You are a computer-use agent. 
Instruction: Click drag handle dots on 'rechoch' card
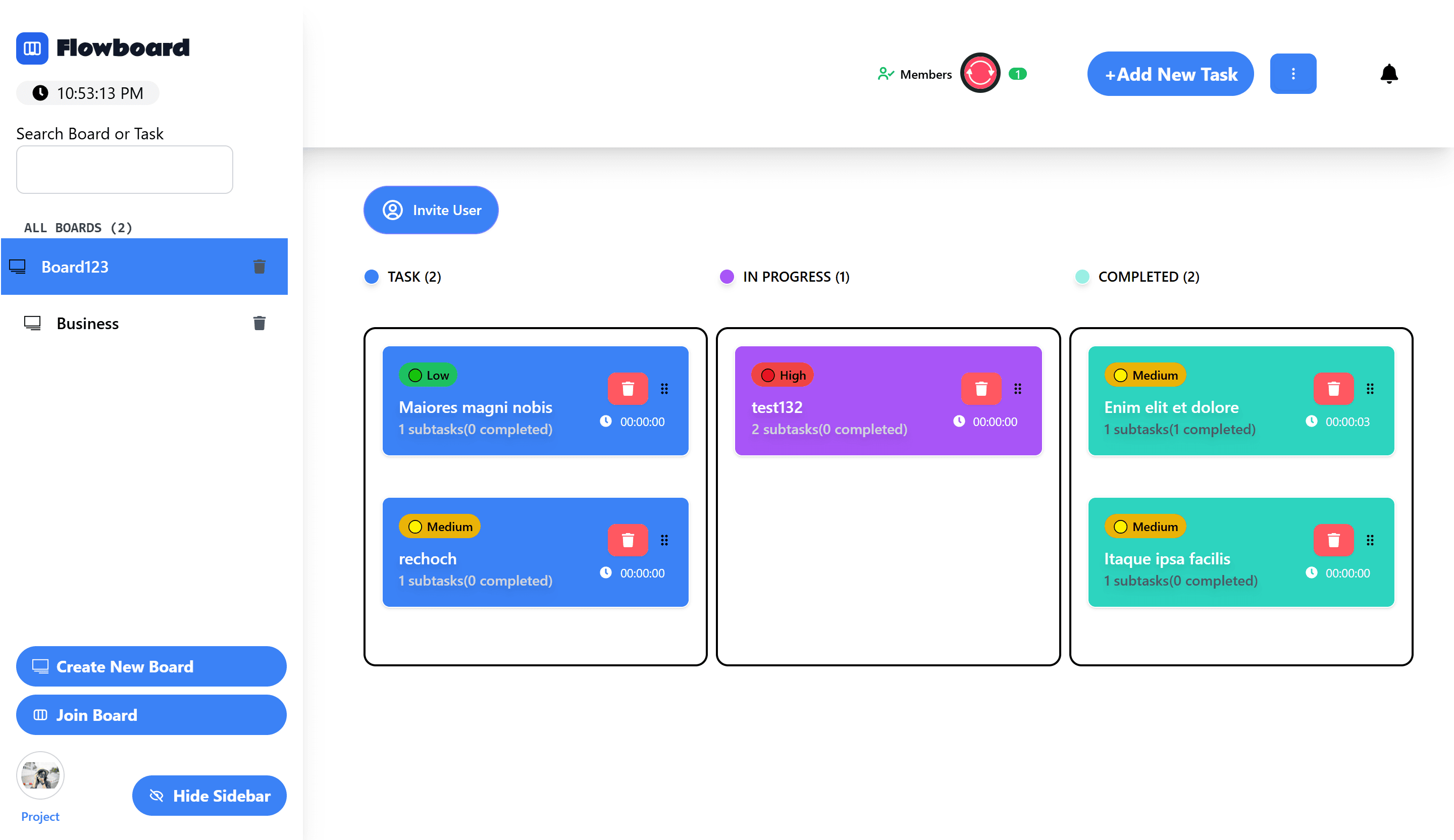(664, 540)
